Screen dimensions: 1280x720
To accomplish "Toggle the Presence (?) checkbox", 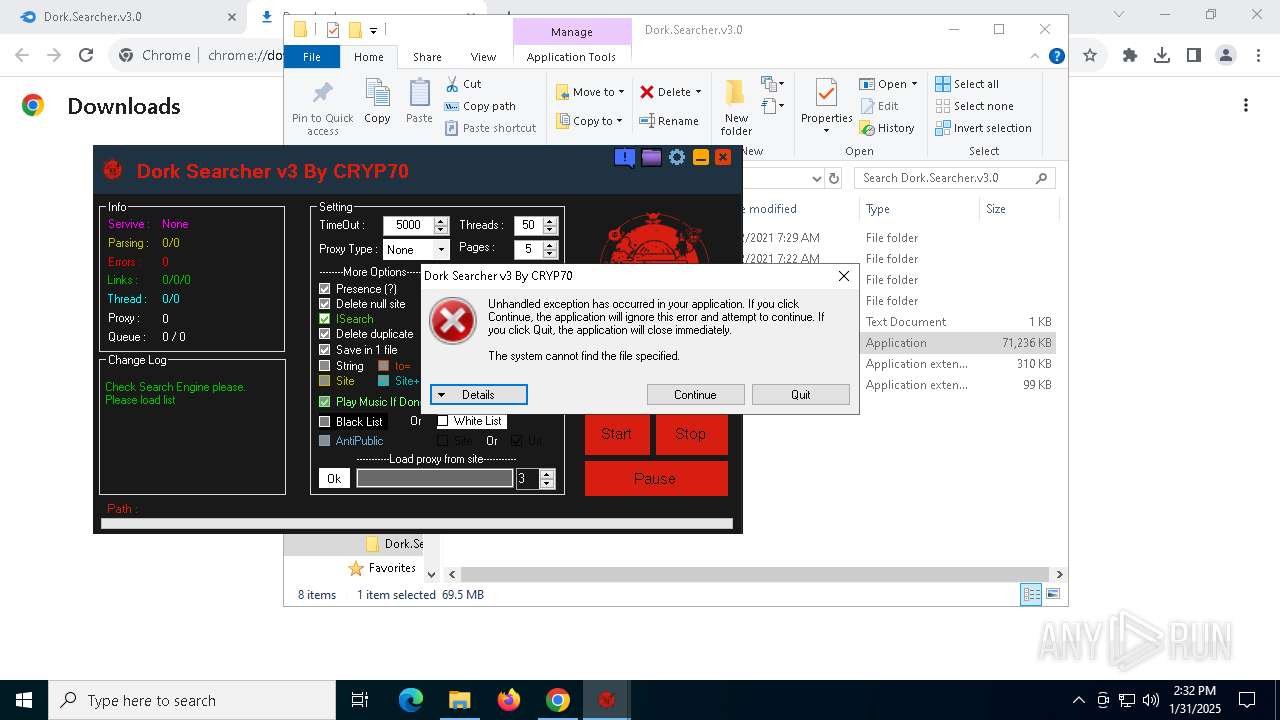I will 324,288.
